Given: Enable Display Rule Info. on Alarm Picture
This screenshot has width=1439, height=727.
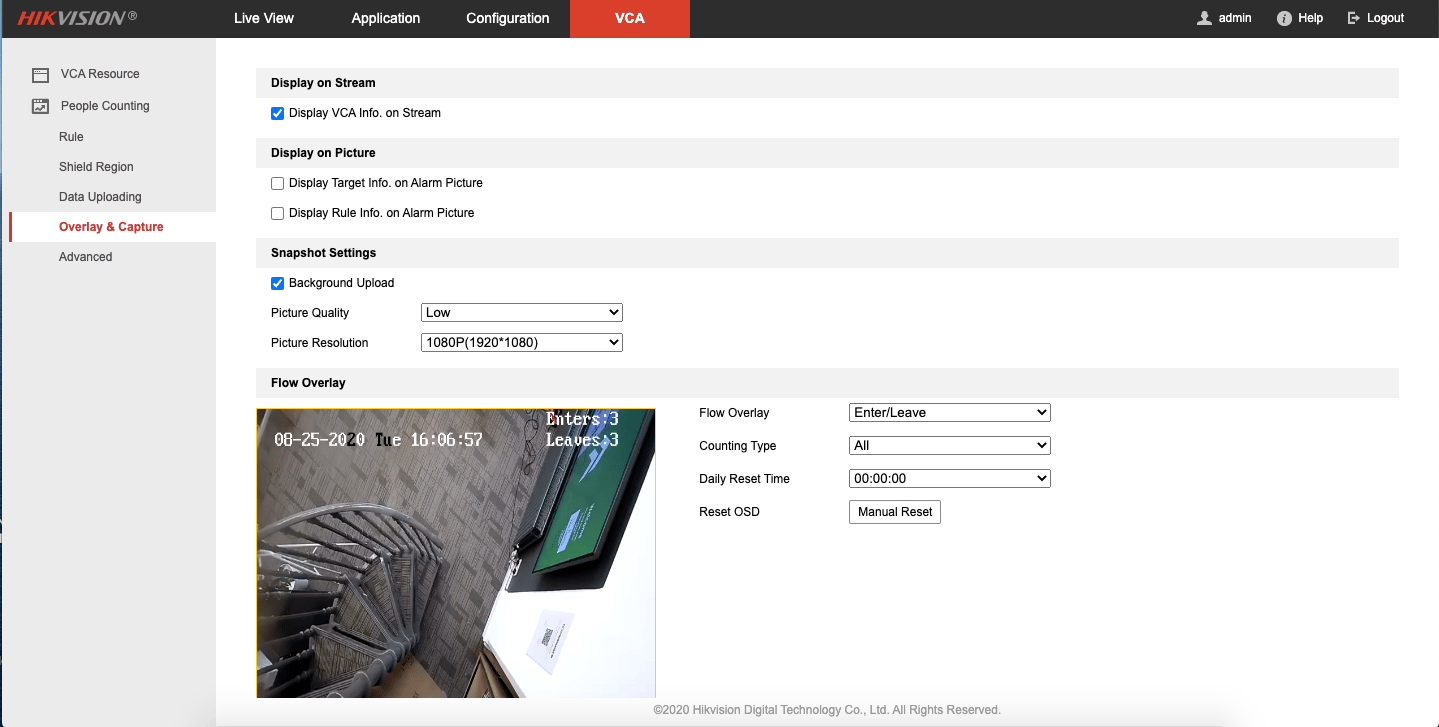Looking at the screenshot, I should click(x=278, y=213).
